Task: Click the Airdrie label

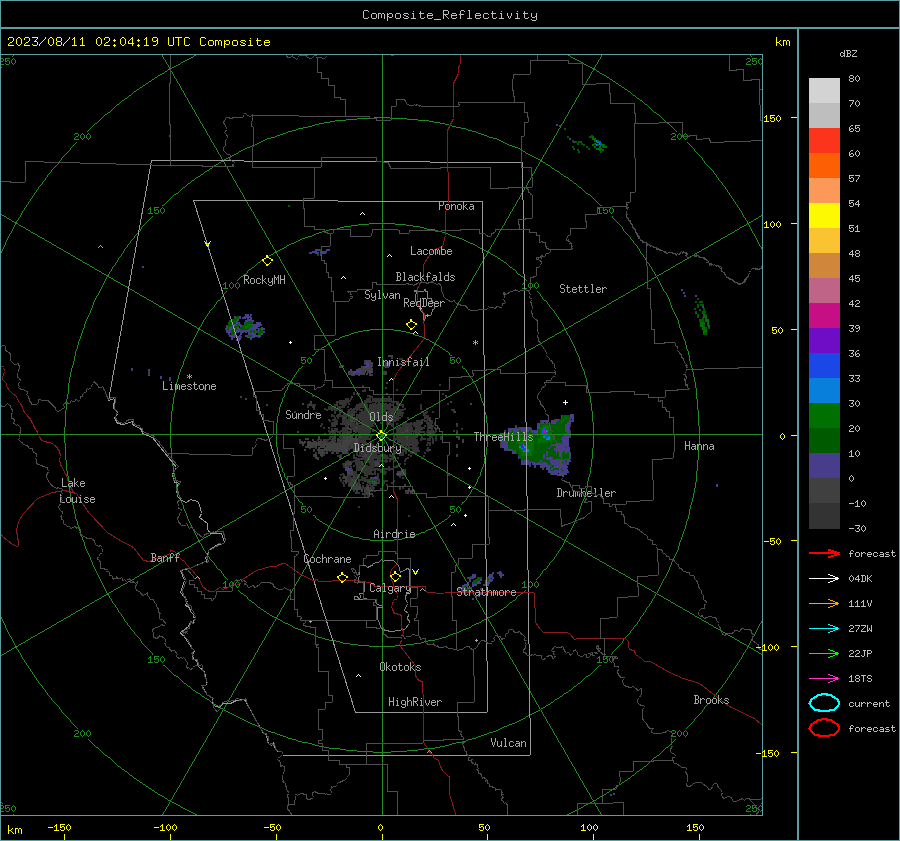Action: click(x=394, y=534)
